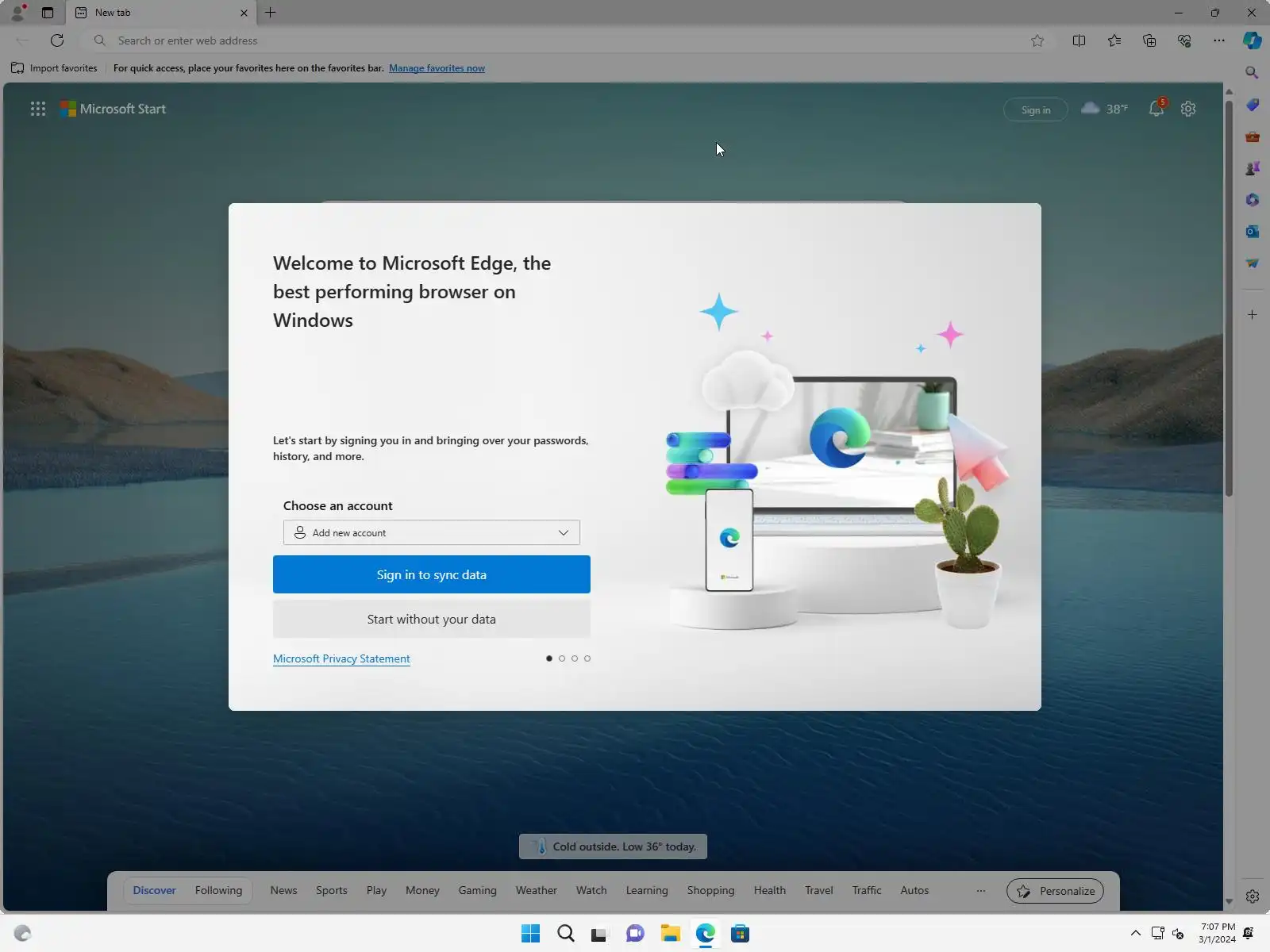This screenshot has width=1270, height=952.
Task: Open a new tab with plus button
Action: pos(271,13)
